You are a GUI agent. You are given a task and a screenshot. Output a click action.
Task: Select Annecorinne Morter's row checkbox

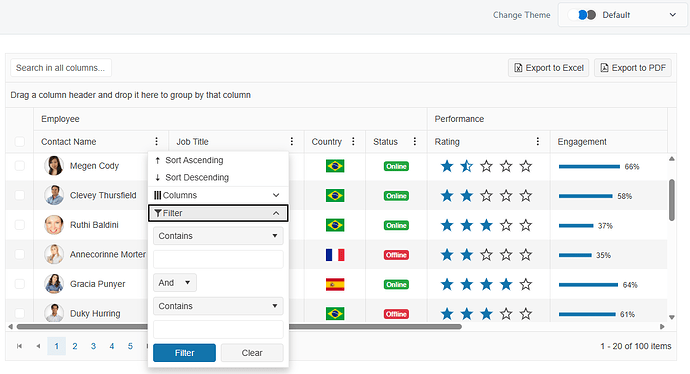point(19,254)
